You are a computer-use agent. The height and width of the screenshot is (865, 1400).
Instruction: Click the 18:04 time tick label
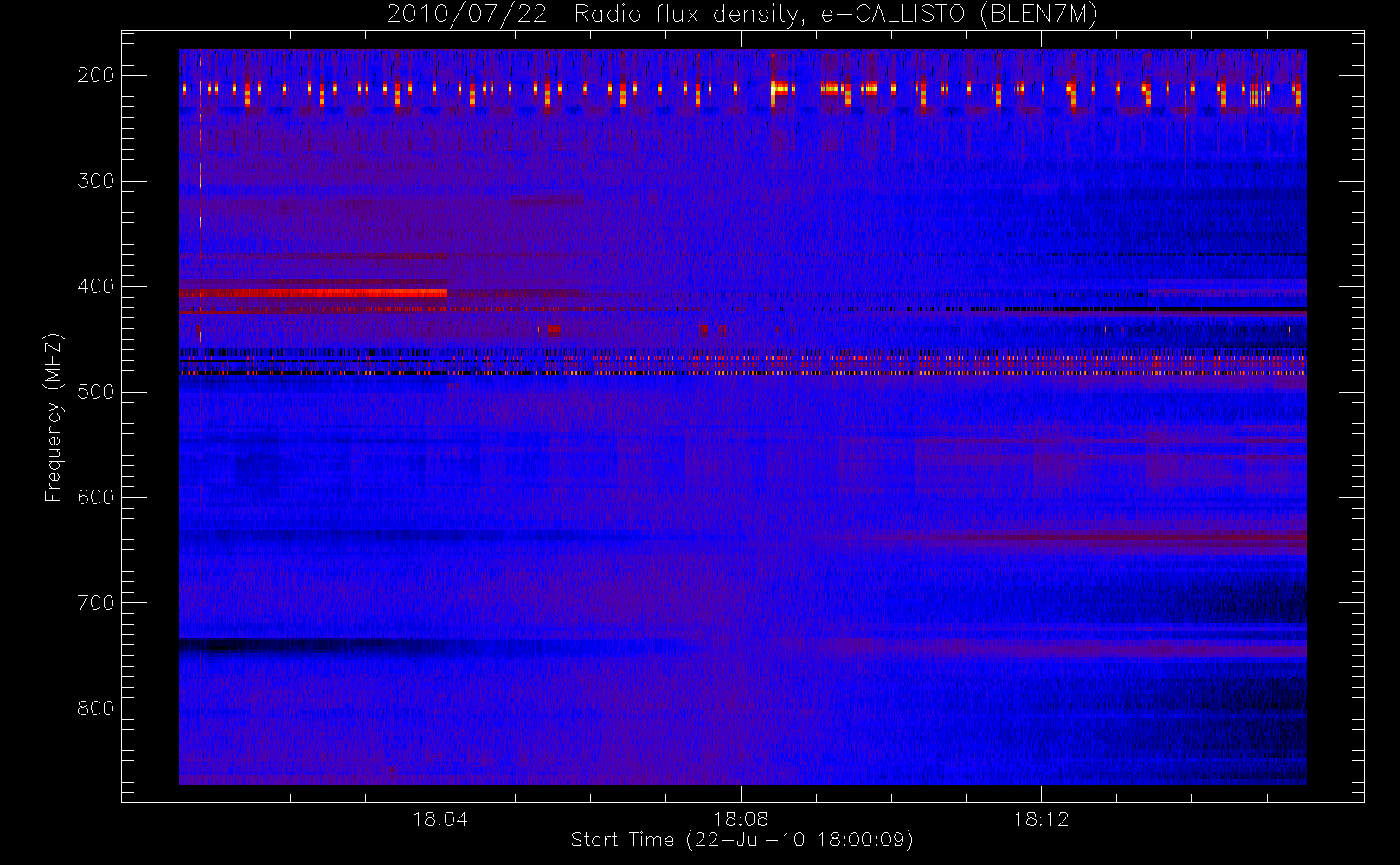pos(440,818)
